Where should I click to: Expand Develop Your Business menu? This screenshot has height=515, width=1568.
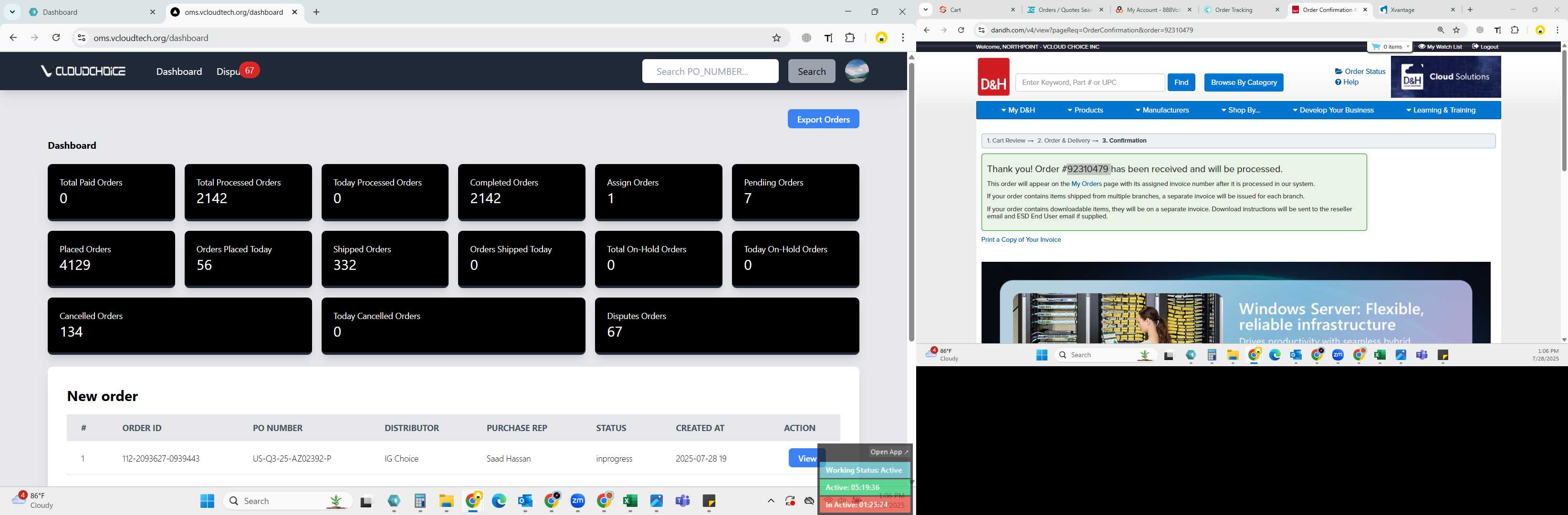tap(1333, 110)
